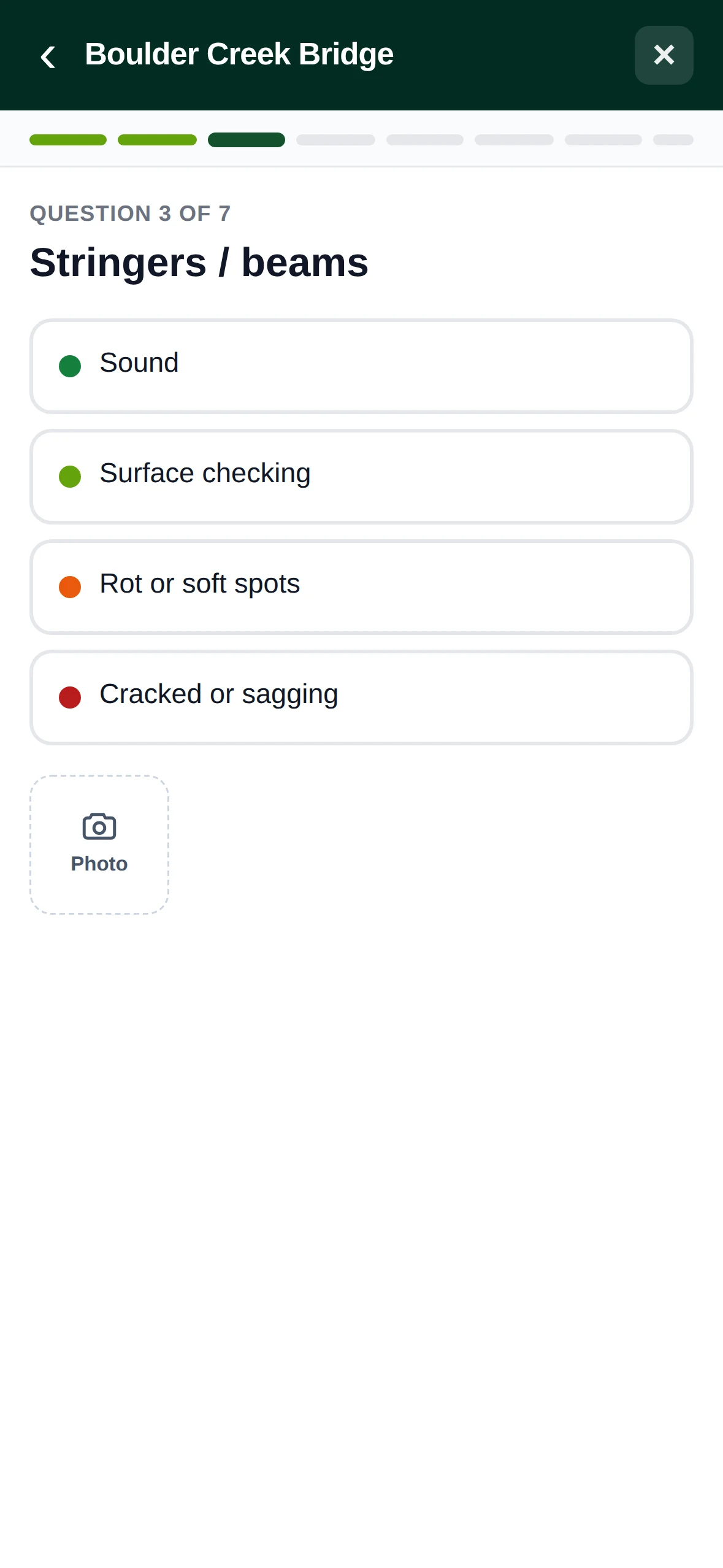Choose Surface checking condition
Screen dimensions: 723x1568
point(361,477)
